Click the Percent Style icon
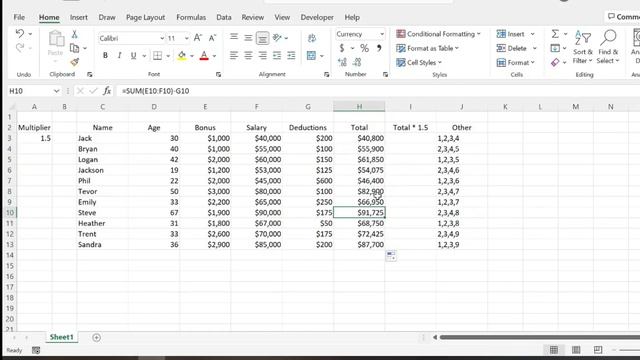This screenshot has height=360, width=640. point(364,48)
